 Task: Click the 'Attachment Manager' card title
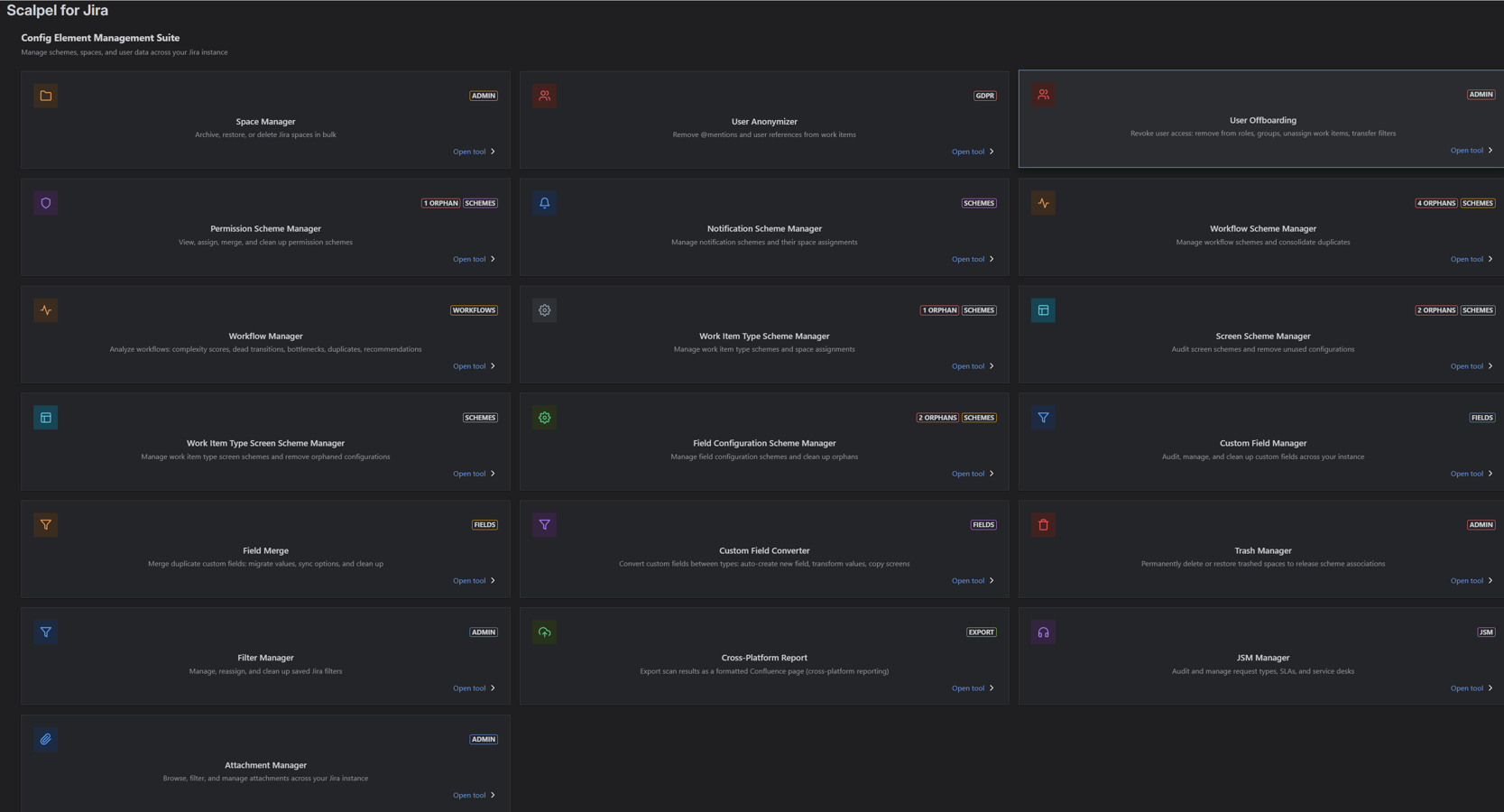pyautogui.click(x=265, y=766)
